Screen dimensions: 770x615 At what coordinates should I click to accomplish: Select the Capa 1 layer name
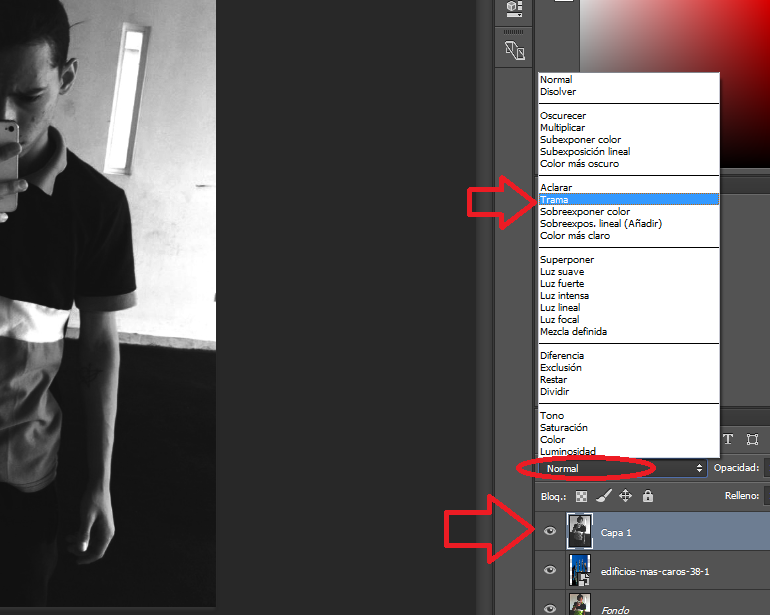tap(616, 533)
